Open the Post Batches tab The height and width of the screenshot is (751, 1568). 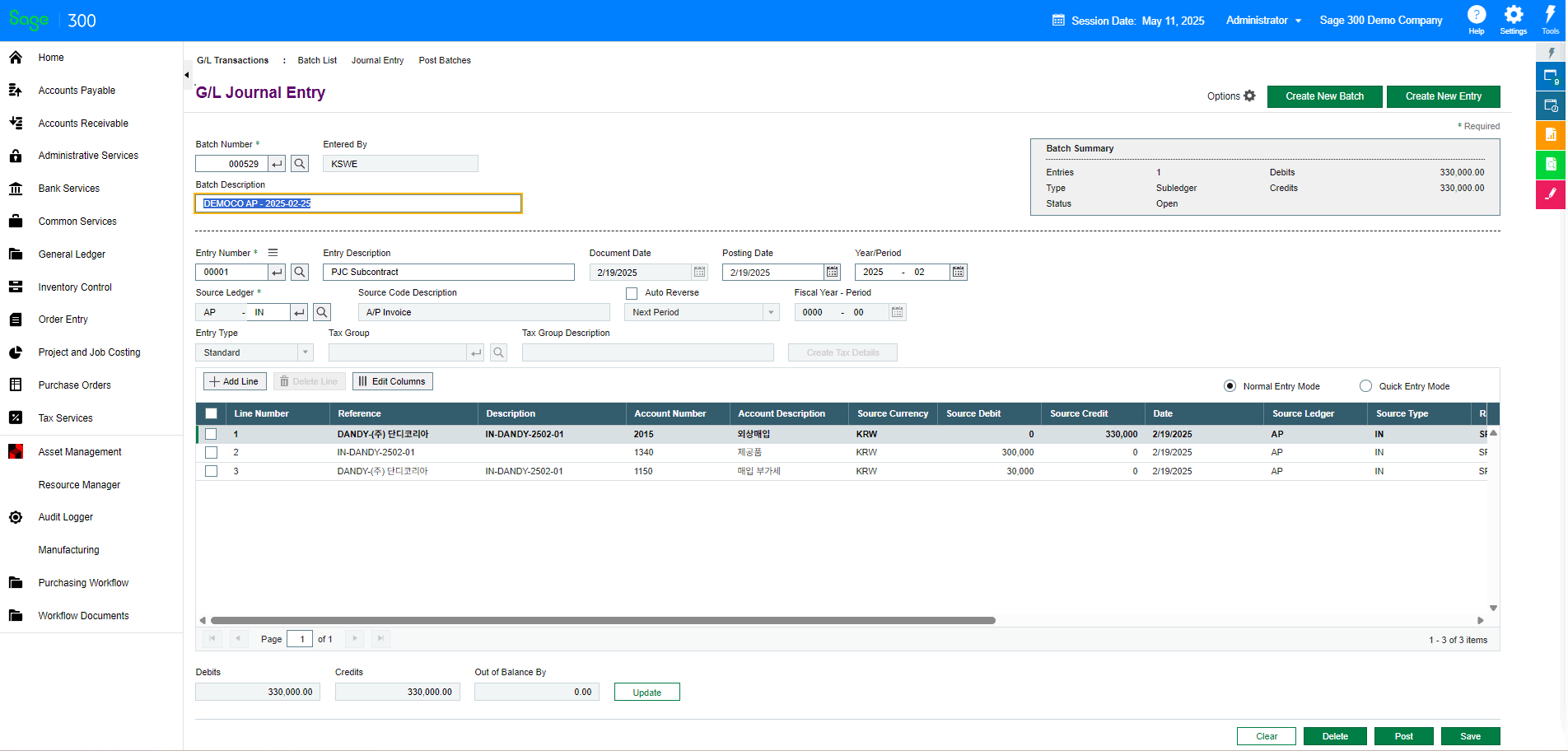coord(445,60)
